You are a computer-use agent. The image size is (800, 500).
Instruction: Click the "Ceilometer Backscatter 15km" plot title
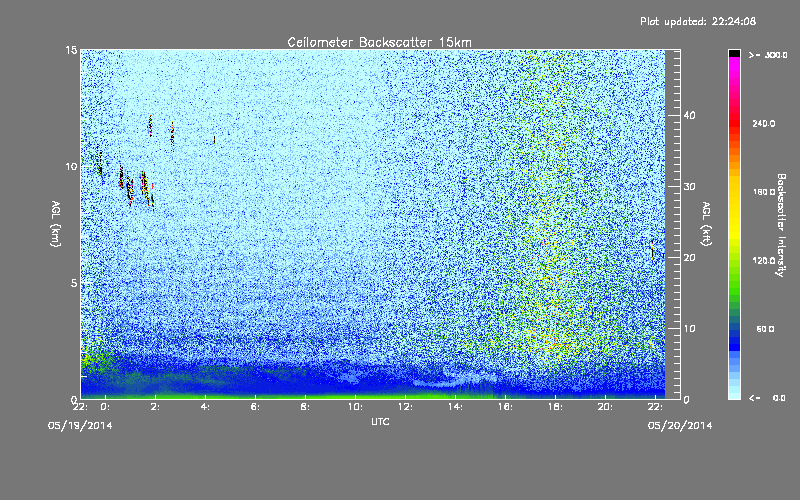(x=380, y=42)
